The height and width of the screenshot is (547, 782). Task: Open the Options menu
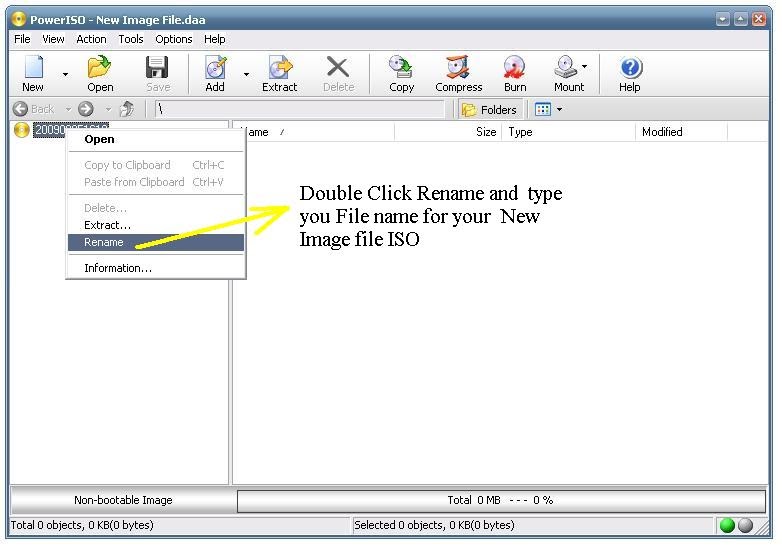(174, 39)
